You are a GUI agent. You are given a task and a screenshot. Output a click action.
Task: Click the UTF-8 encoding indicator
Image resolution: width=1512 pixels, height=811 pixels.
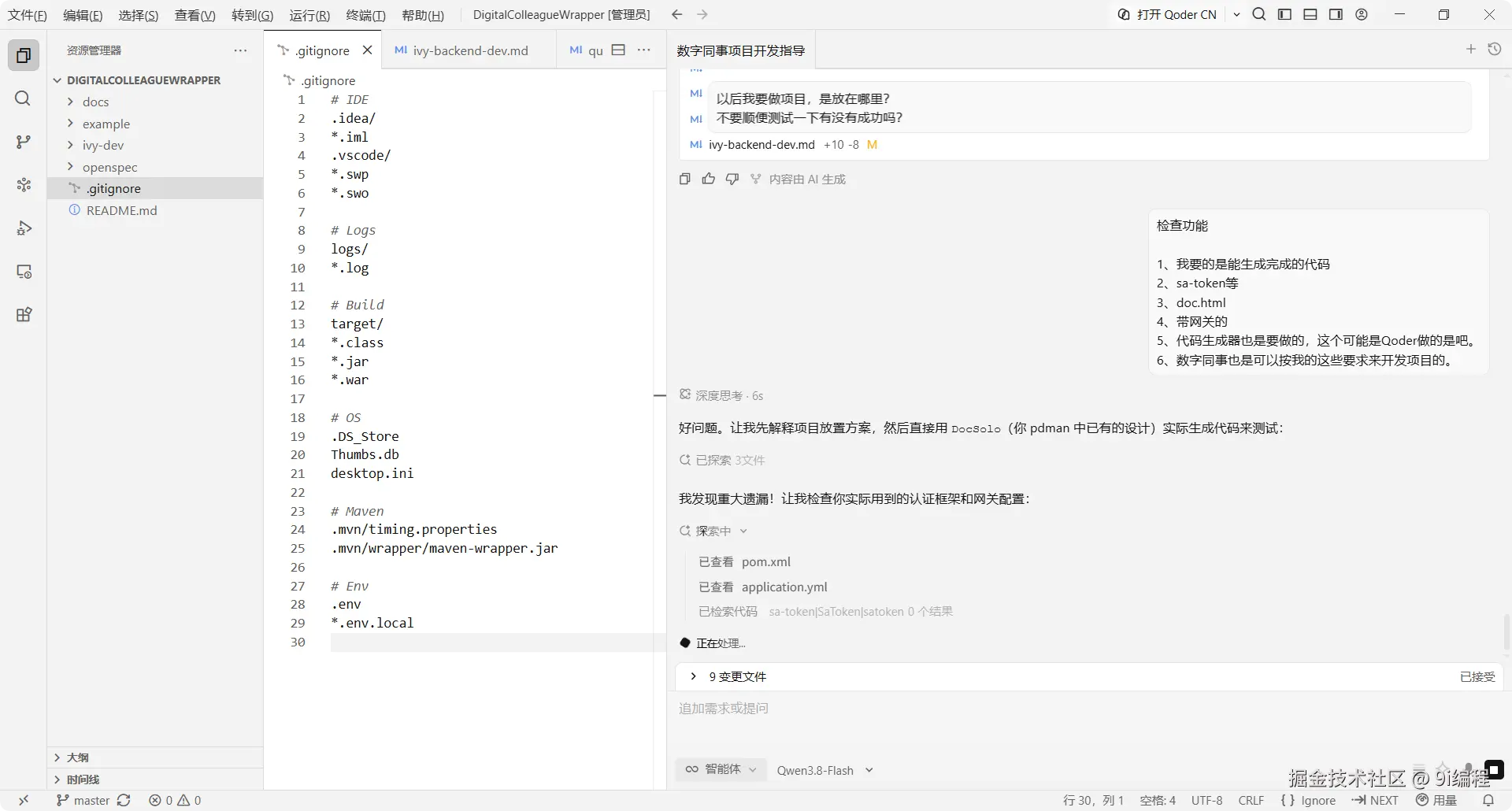1206,800
